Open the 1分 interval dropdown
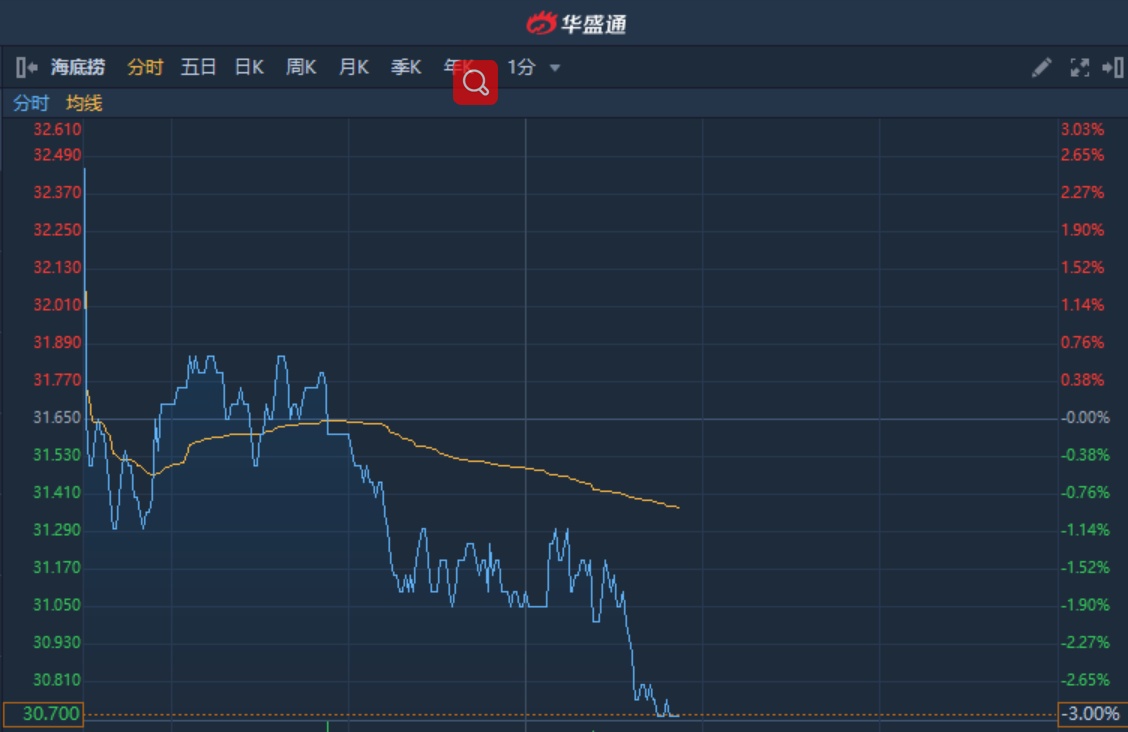Screen dimensions: 1128x732 [x=533, y=68]
